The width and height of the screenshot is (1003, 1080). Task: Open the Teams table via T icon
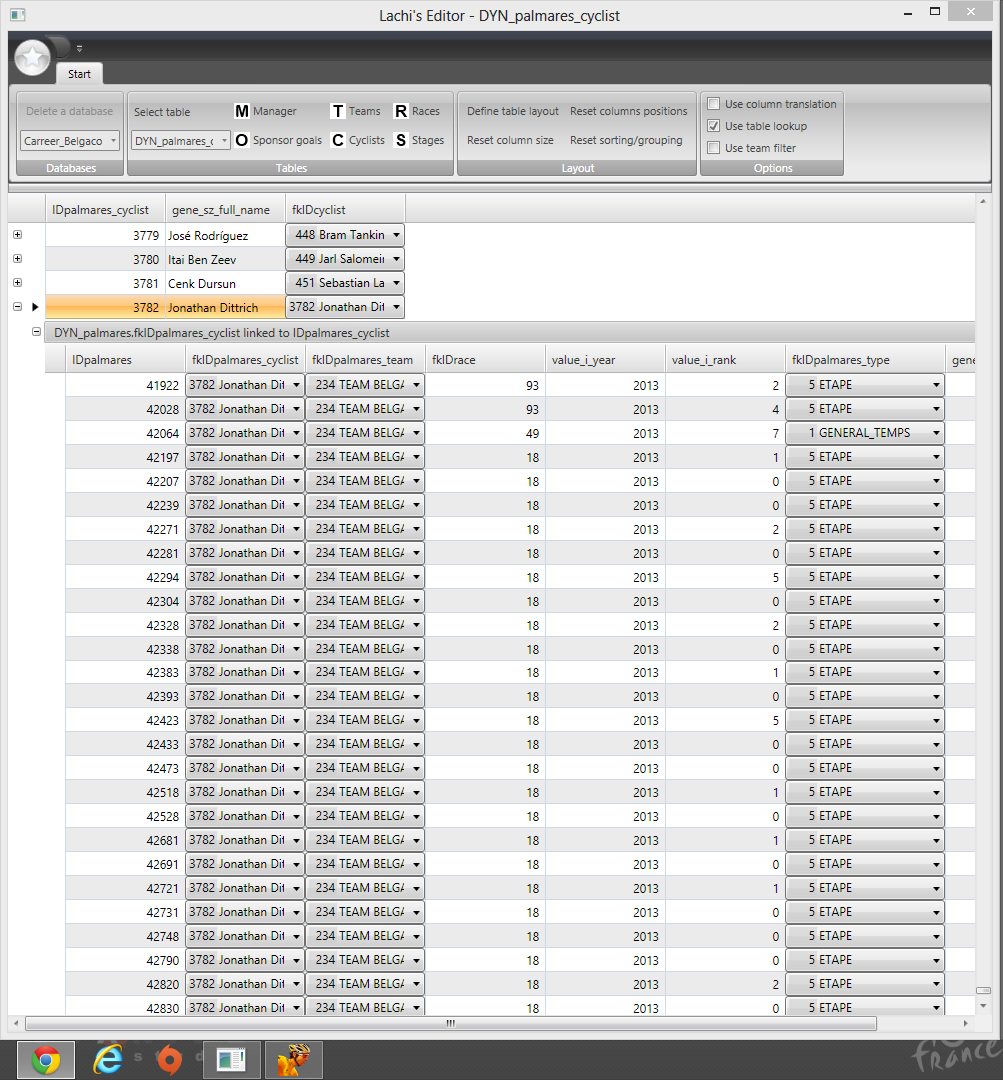tap(338, 112)
